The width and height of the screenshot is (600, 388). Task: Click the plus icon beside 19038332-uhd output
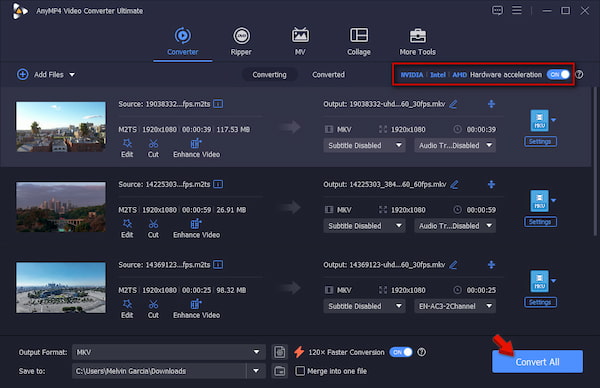pos(491,104)
